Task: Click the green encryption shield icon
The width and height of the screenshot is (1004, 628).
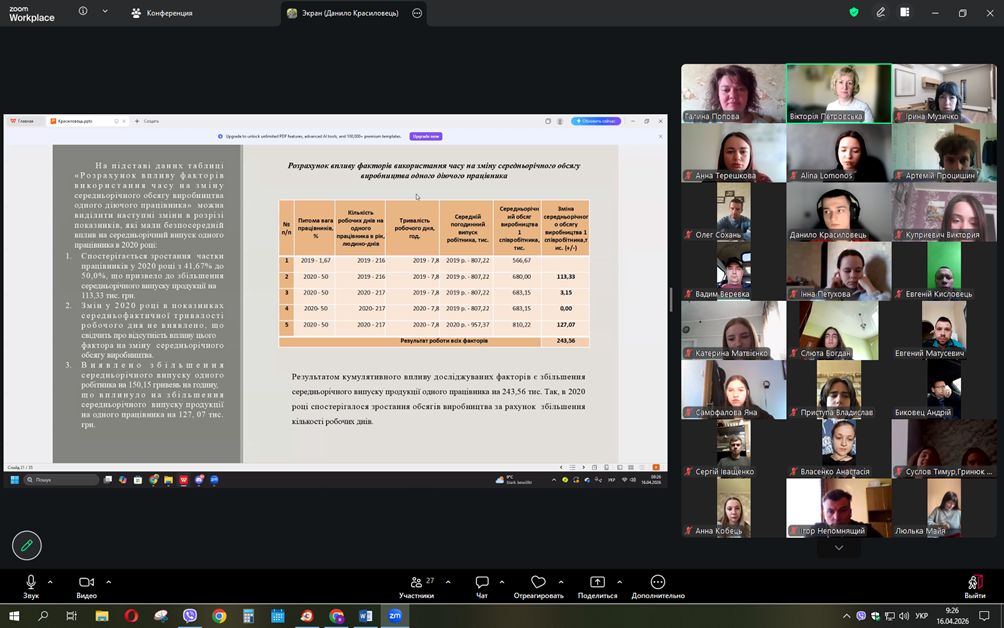Action: 854,13
